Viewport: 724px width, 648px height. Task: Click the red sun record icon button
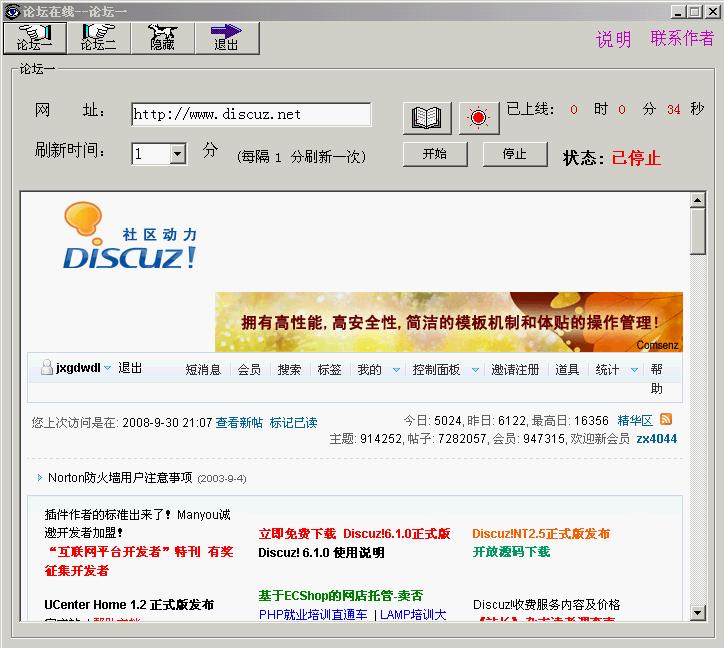point(479,118)
